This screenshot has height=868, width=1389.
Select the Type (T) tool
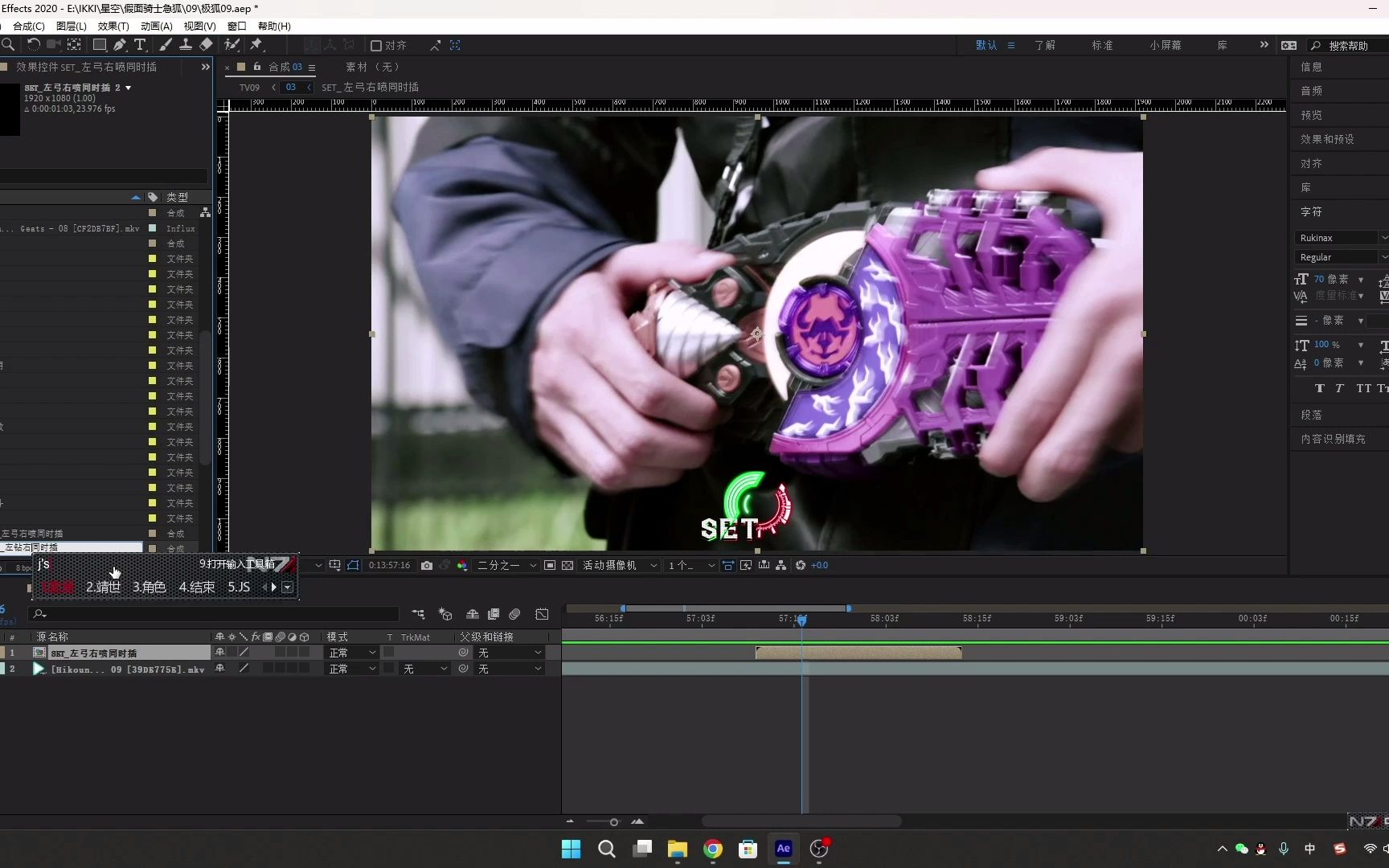click(x=140, y=45)
